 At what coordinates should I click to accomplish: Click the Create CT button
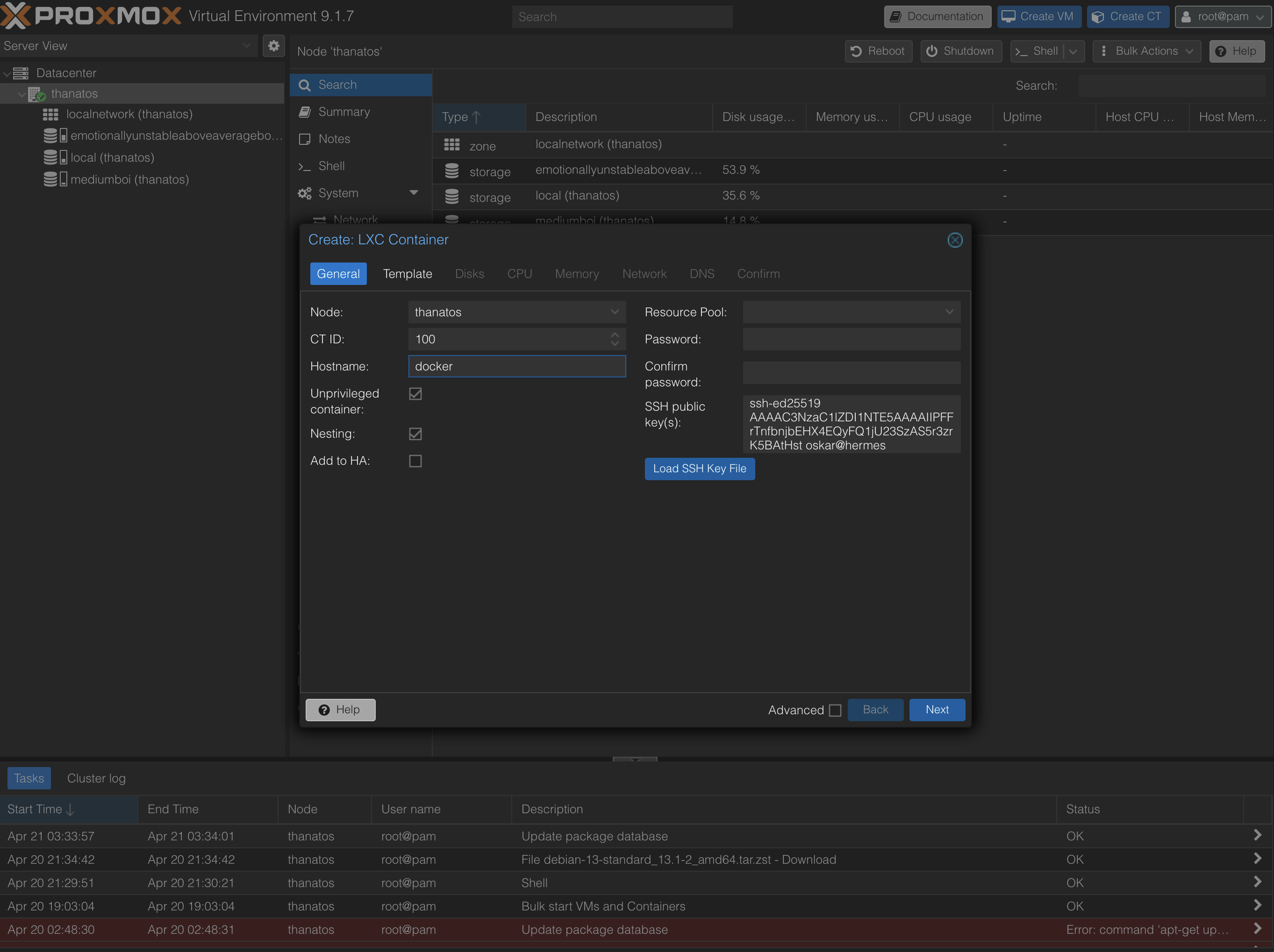point(1127,17)
